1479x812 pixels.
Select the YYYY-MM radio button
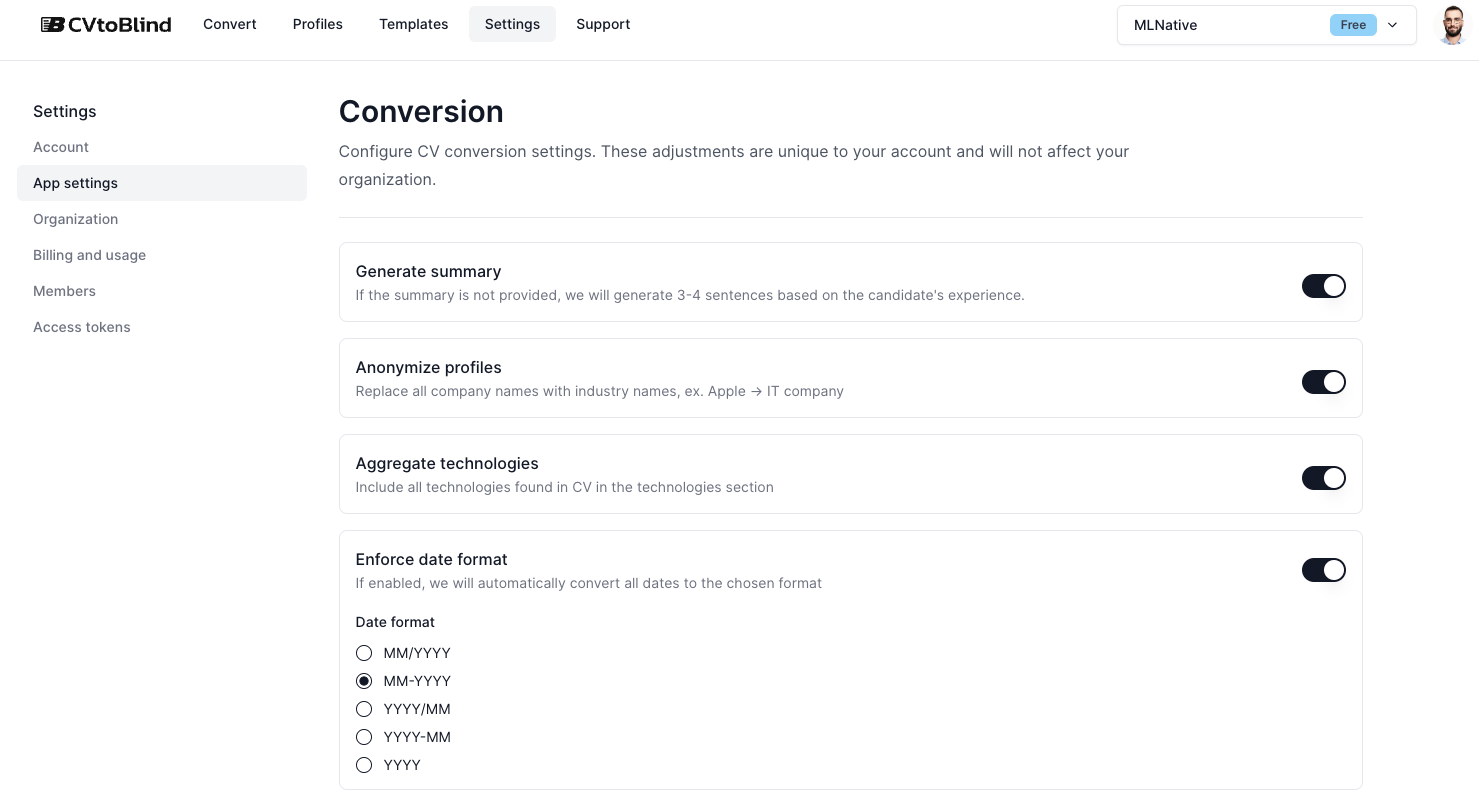364,737
